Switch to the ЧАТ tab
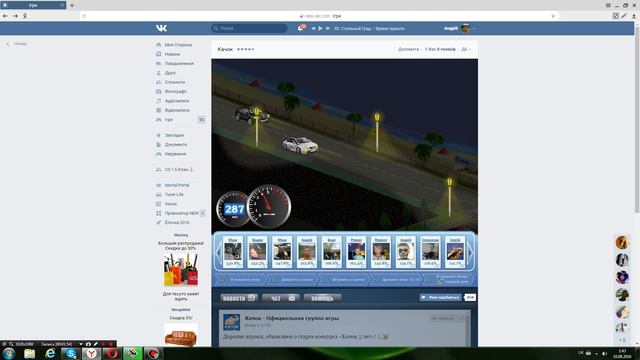Screen dimensions: 640x360 (x=281, y=298)
